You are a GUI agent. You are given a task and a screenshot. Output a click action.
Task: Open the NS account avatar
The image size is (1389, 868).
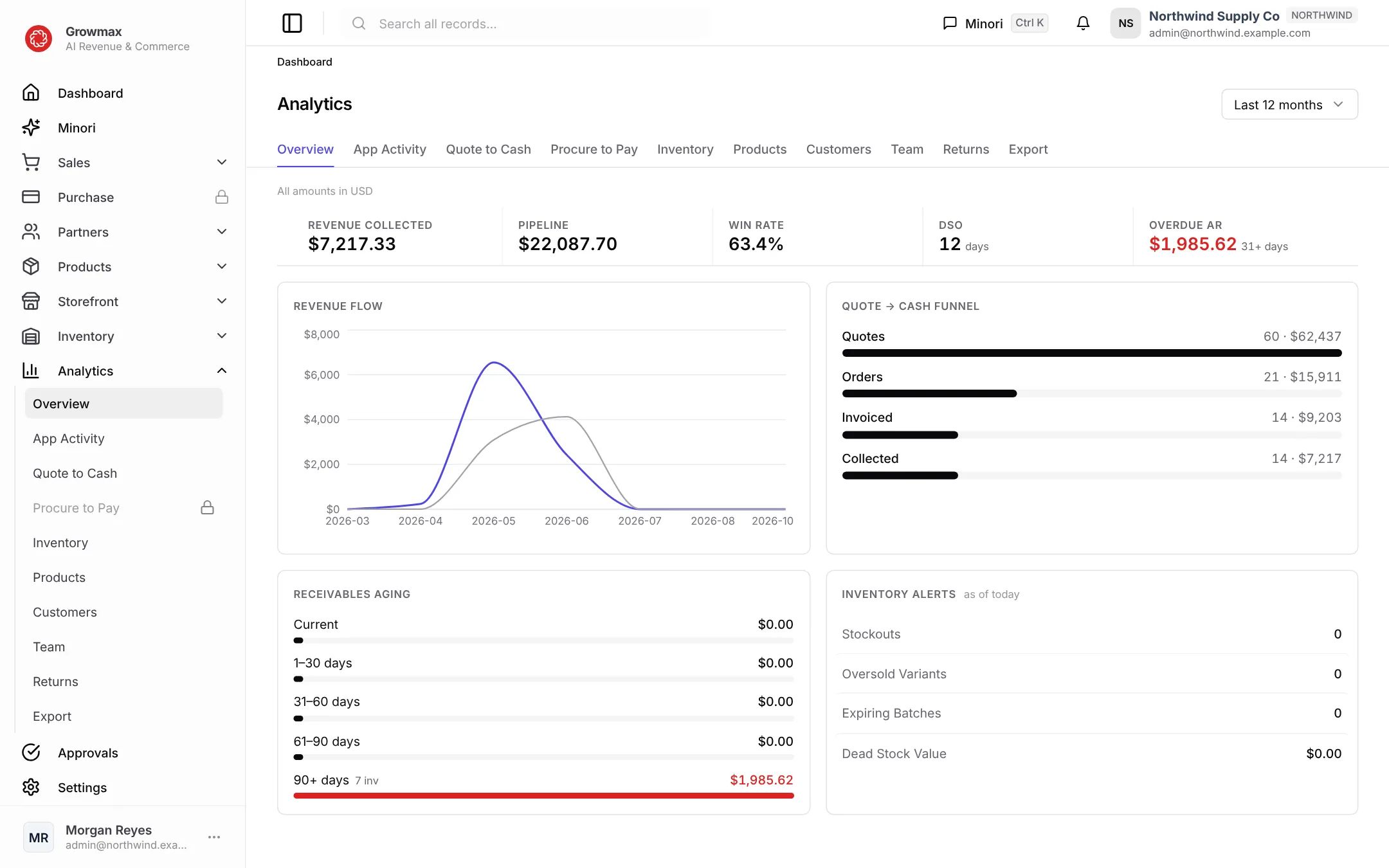click(1125, 23)
